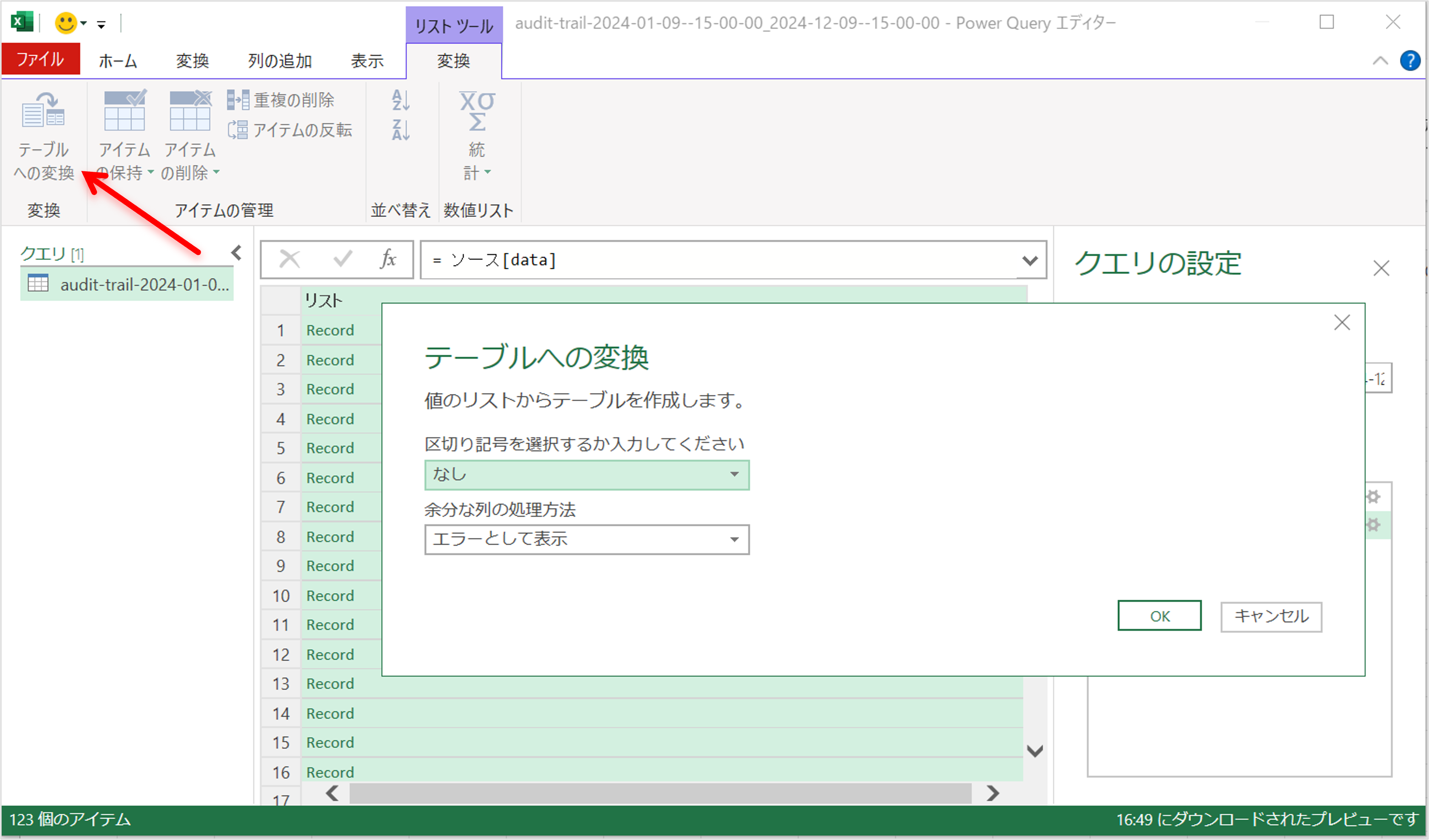Open the quick access toolbar customize arrow
This screenshot has width=1429, height=840.
click(102, 24)
